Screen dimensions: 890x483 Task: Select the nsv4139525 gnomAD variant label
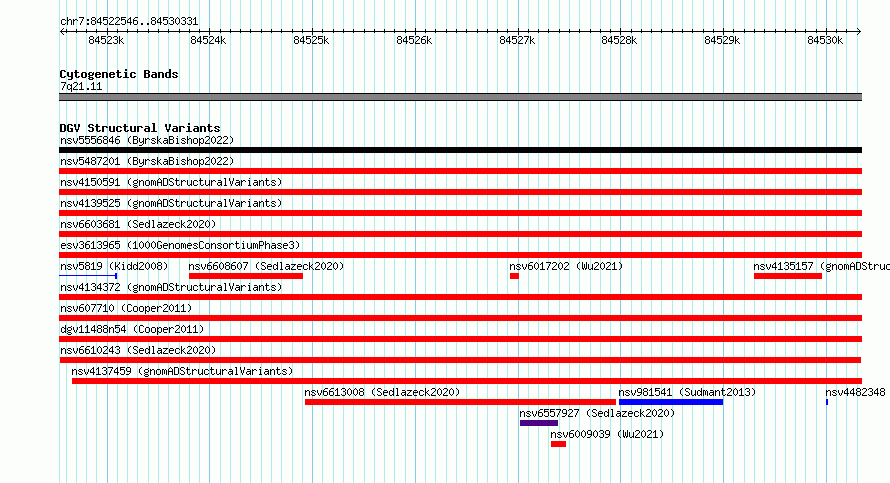coord(171,203)
